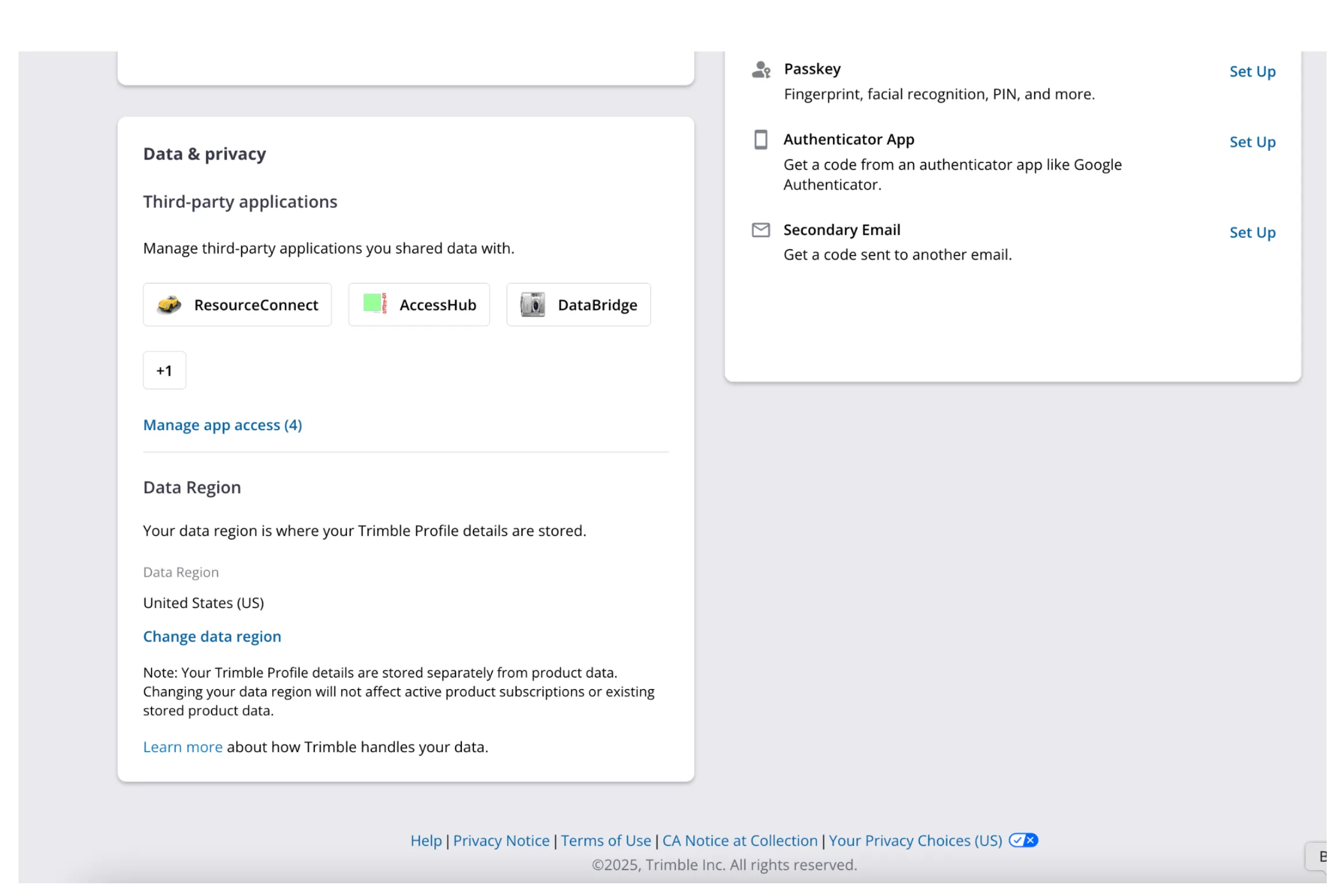This screenshot has width=1340, height=896.
Task: Open the Terms of Use link
Action: point(606,841)
